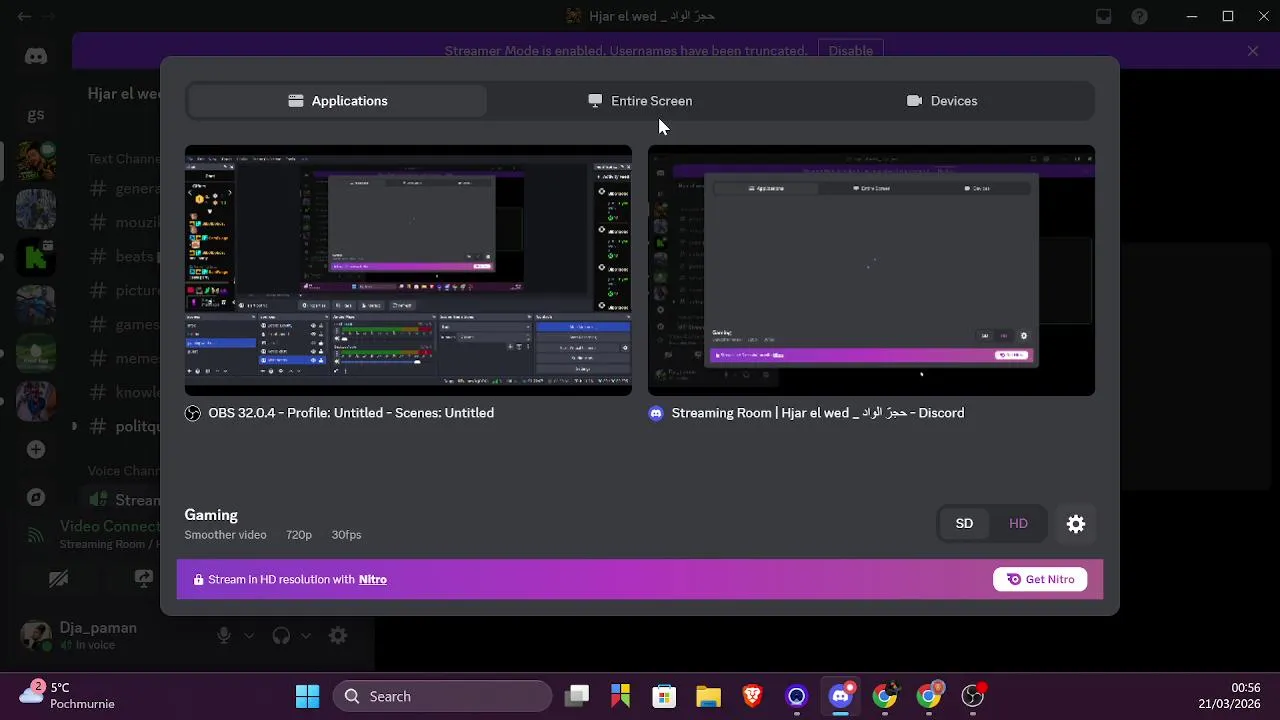Open headphones output options dropdown arrow
Image resolution: width=1280 pixels, height=720 pixels.
point(306,635)
